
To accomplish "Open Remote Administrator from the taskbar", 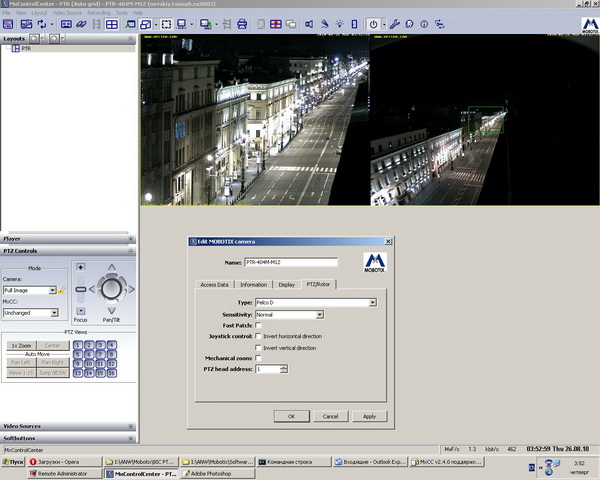I will (x=65, y=473).
